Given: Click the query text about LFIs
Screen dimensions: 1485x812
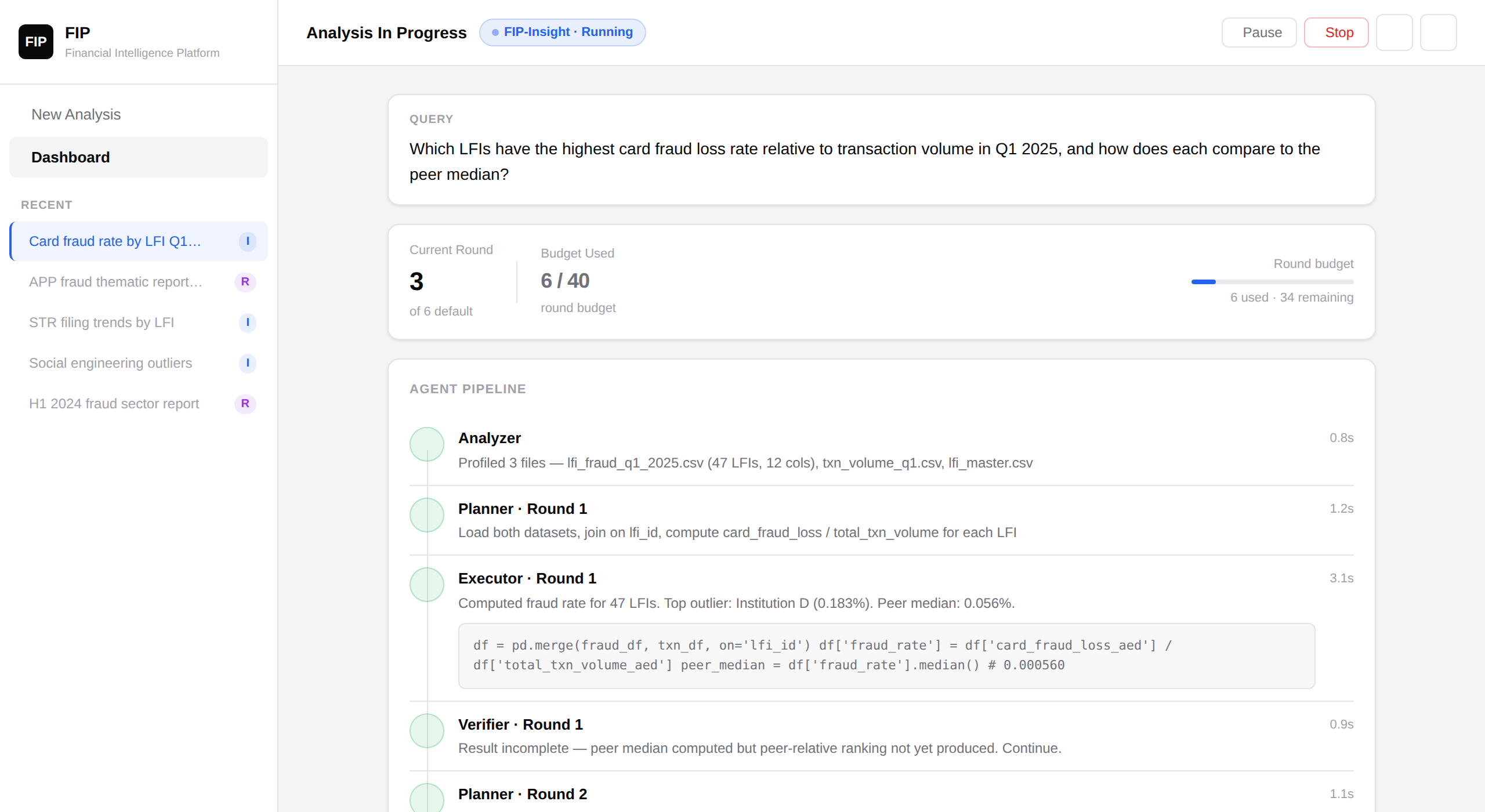Looking at the screenshot, I should click(864, 162).
